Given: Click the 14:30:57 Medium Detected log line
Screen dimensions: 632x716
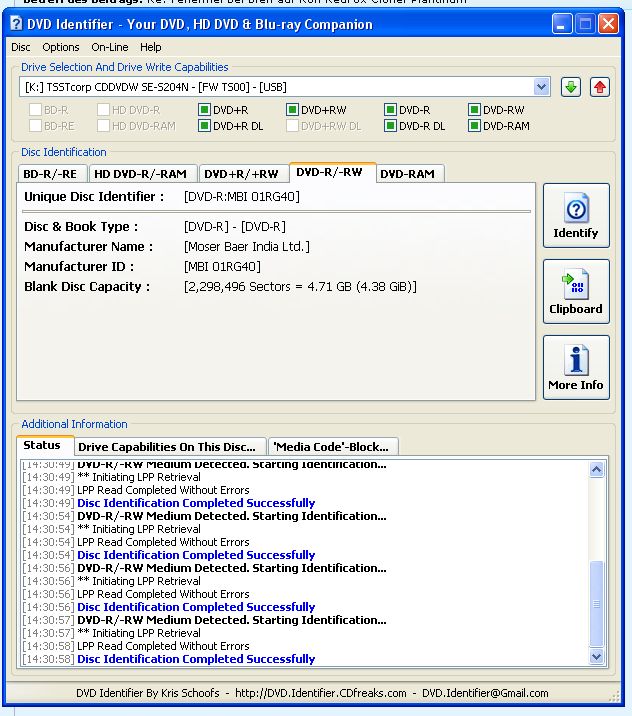Looking at the screenshot, I should (x=204, y=620).
